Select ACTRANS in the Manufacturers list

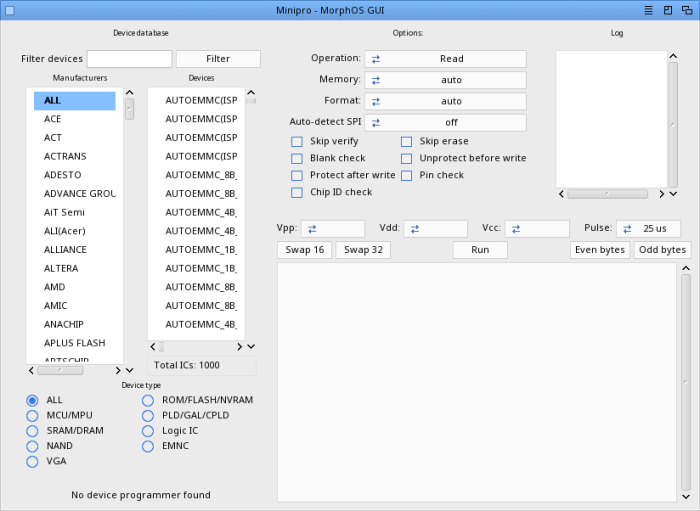[75, 157]
